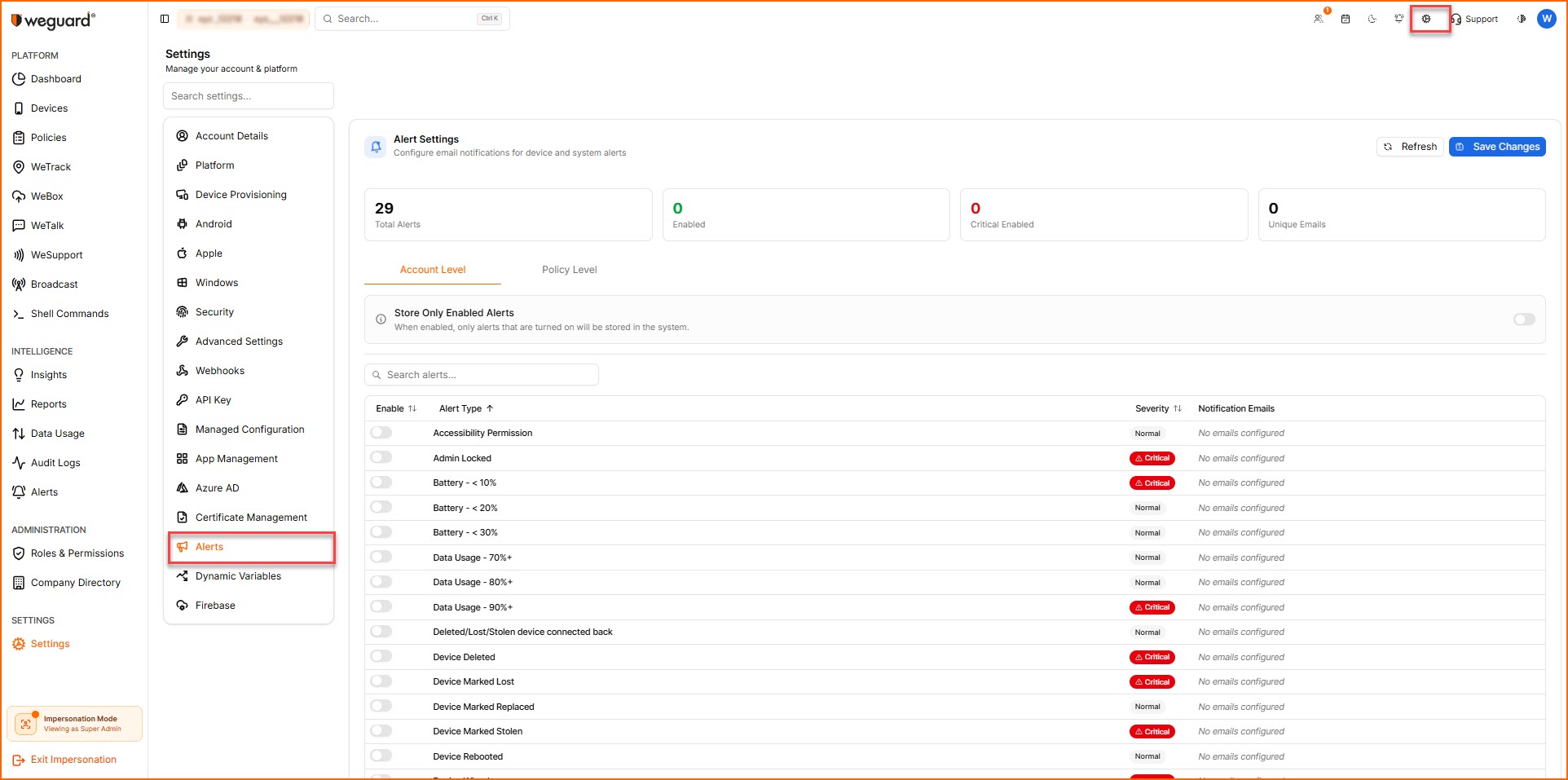
Task: Click the Refresh button
Action: 1410,147
